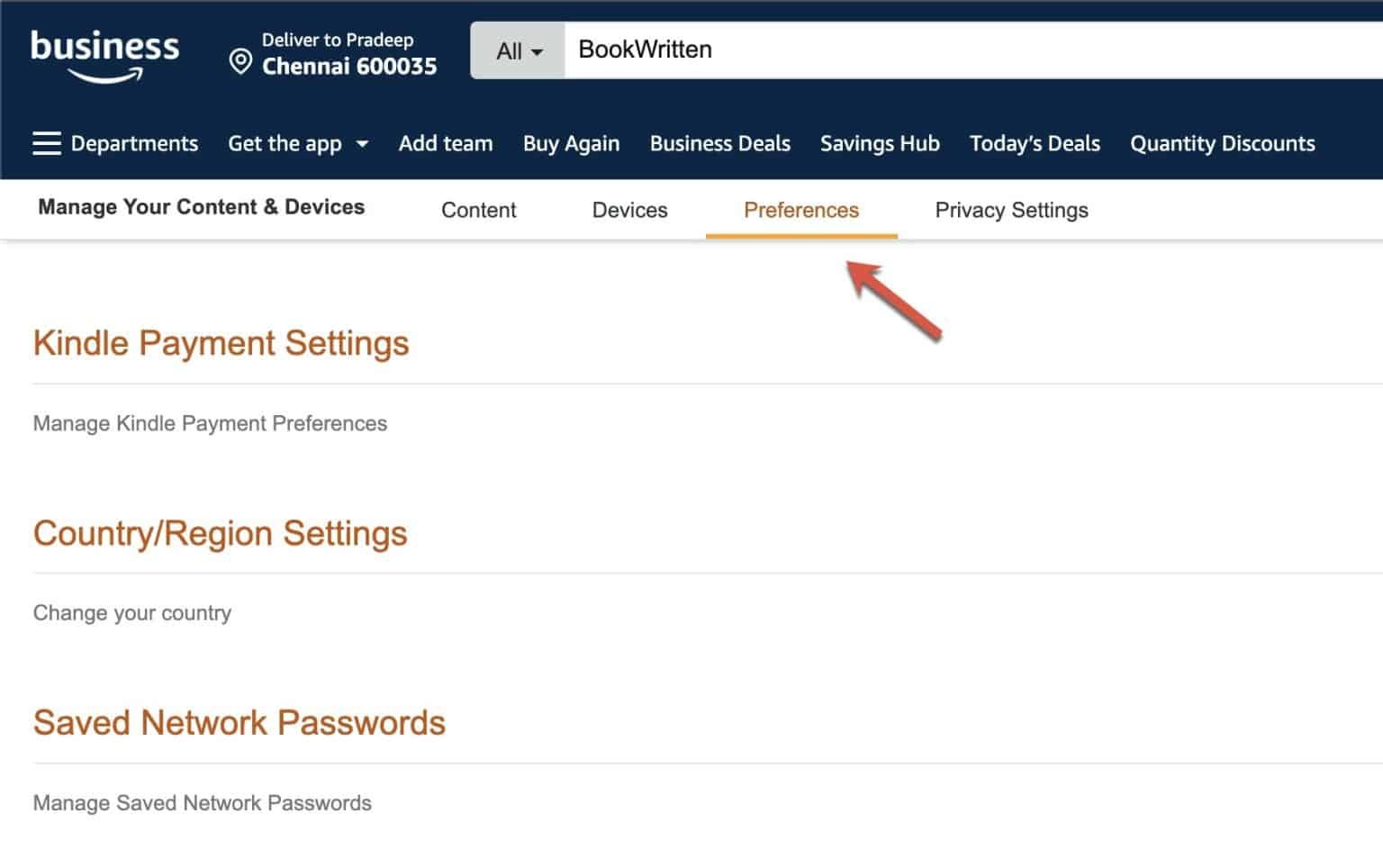Viewport: 1383px width, 868px height.
Task: Click Manage Kindle Payment Preferences
Action: coord(210,423)
